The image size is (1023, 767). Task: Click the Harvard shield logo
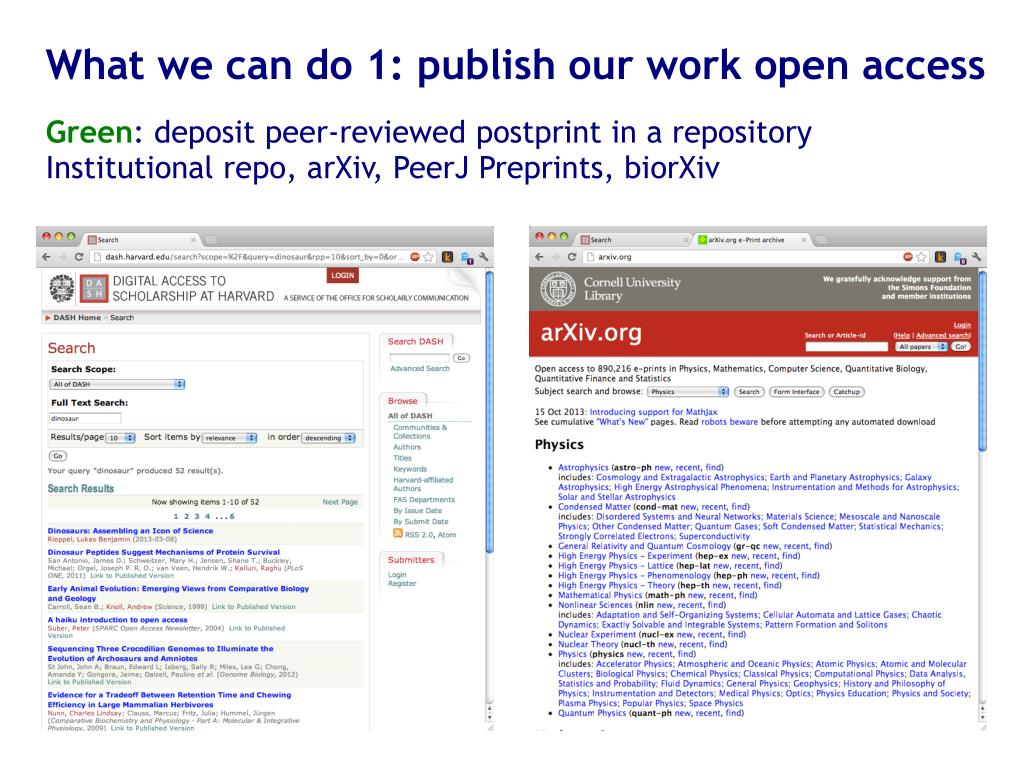62,288
